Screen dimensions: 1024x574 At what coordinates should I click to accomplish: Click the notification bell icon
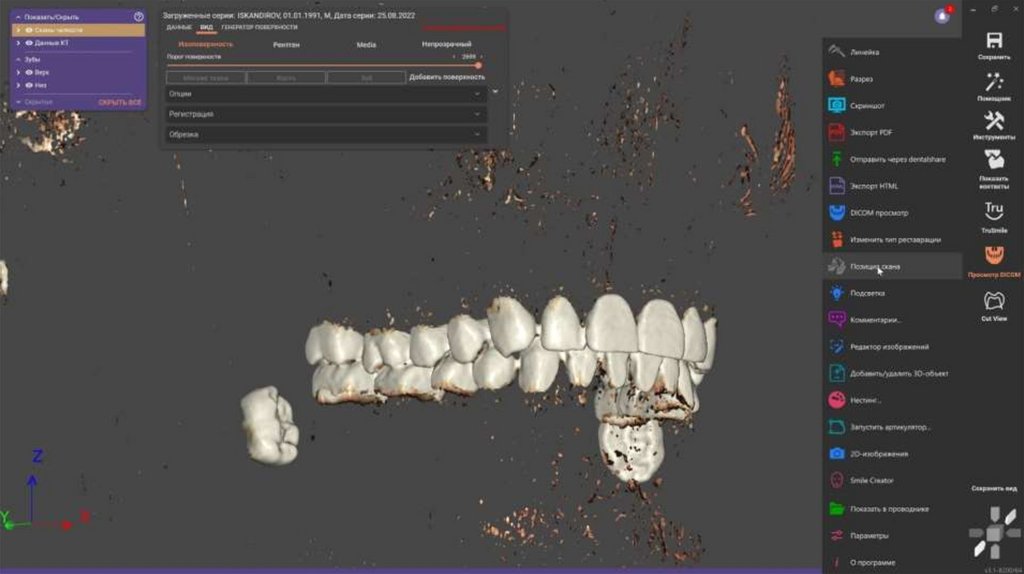point(942,16)
